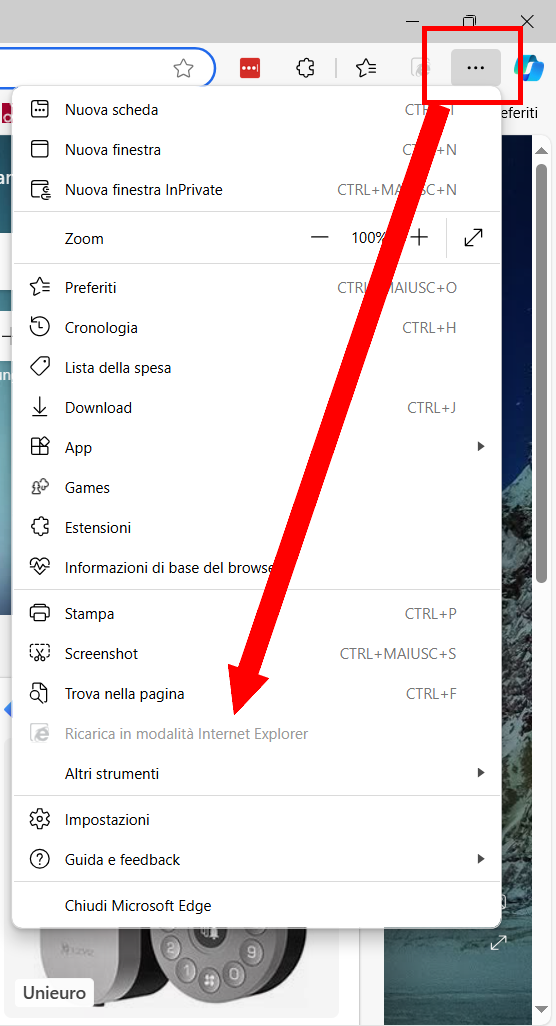Decrease zoom with the minus button

tap(319, 238)
